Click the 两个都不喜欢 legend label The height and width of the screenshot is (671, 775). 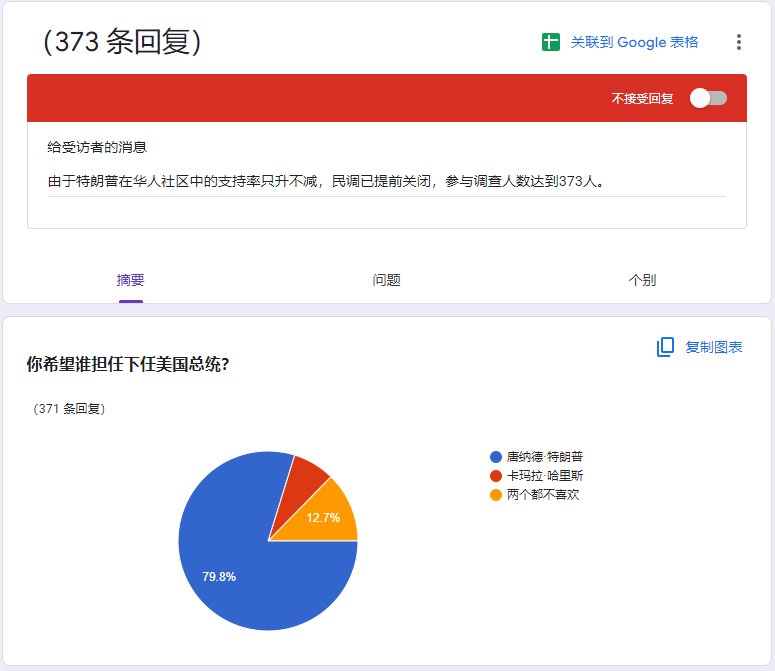tap(543, 495)
